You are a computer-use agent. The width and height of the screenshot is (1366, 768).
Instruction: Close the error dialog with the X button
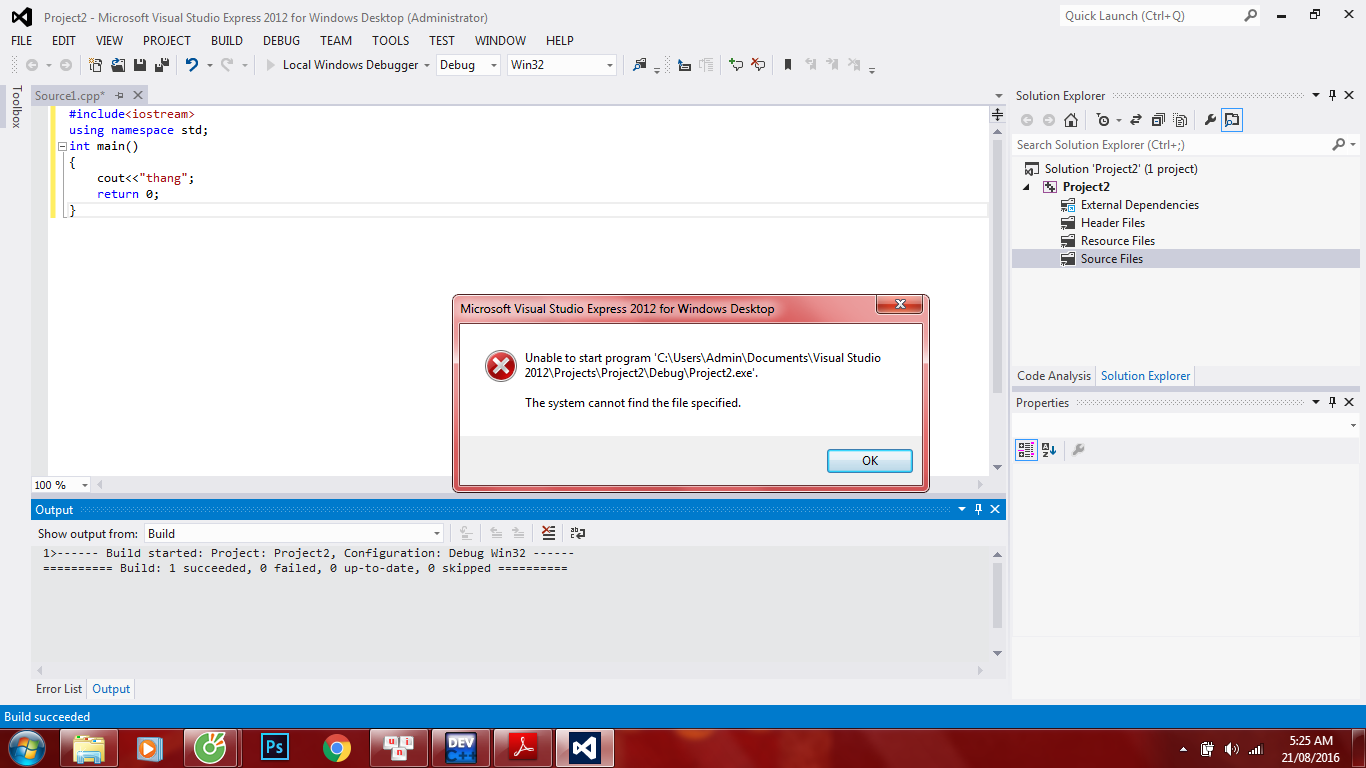tap(900, 304)
